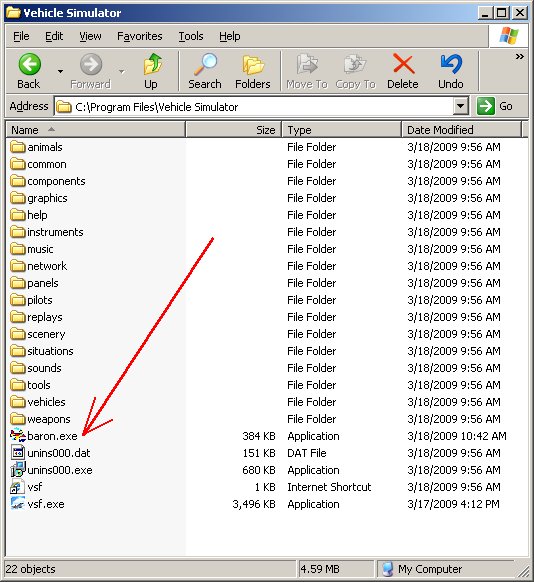
Task: Open the Edit menu
Action: tap(54, 36)
